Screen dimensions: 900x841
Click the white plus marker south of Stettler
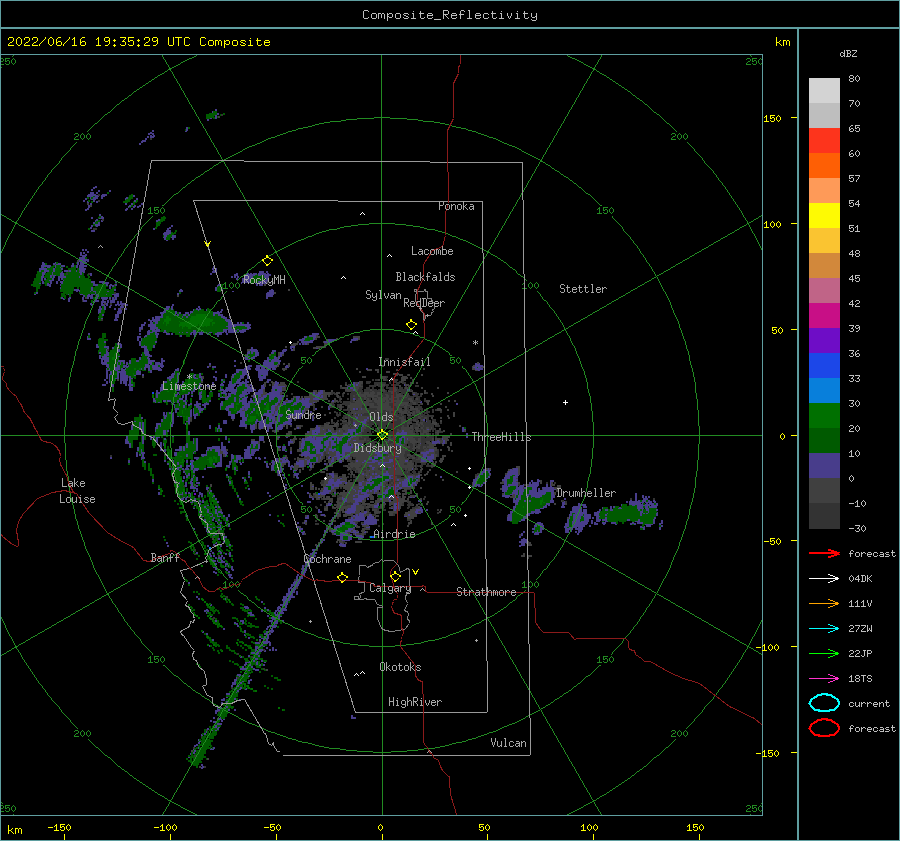pos(565,402)
